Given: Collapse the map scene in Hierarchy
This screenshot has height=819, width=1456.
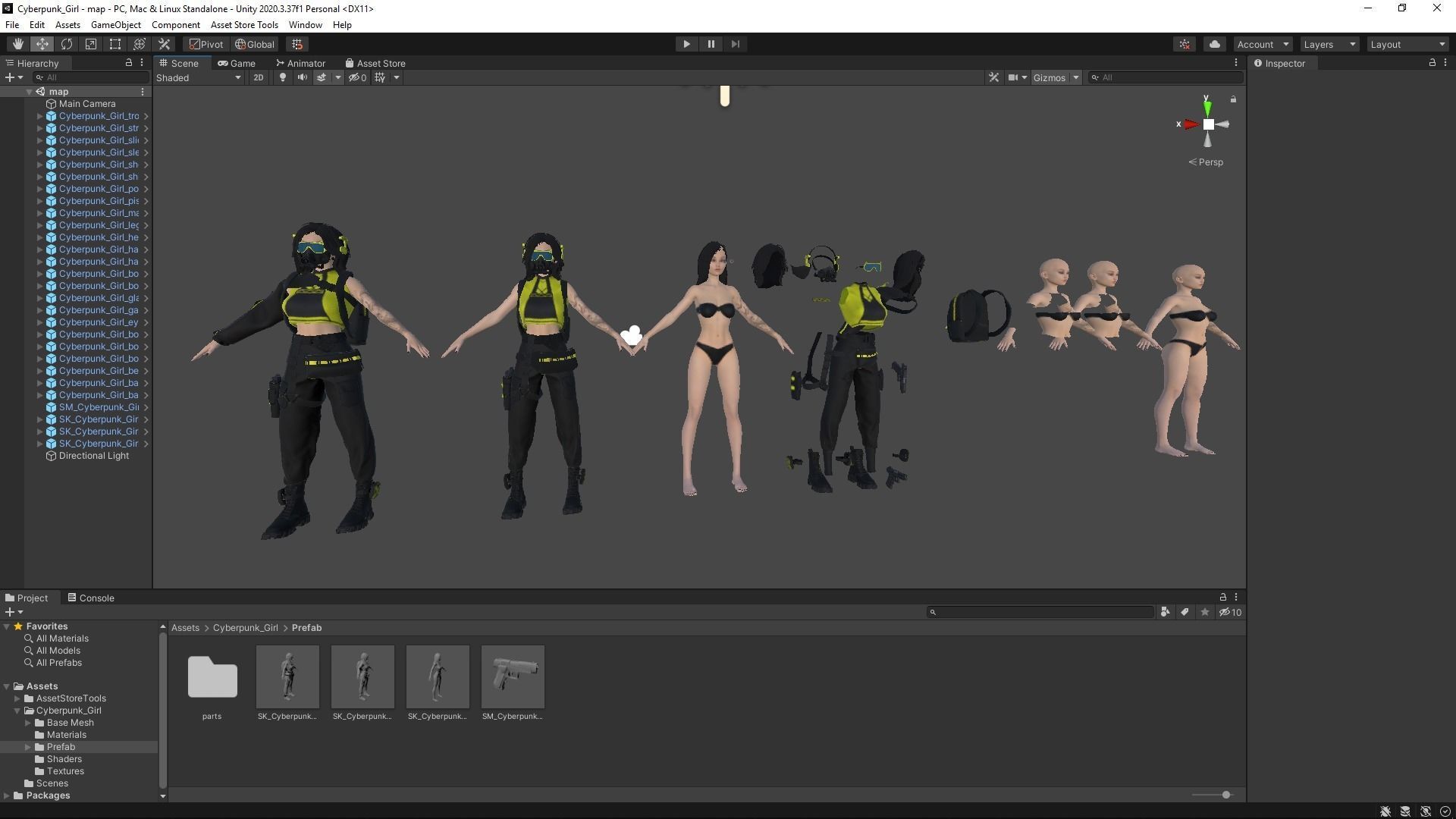Looking at the screenshot, I should pyautogui.click(x=29, y=92).
